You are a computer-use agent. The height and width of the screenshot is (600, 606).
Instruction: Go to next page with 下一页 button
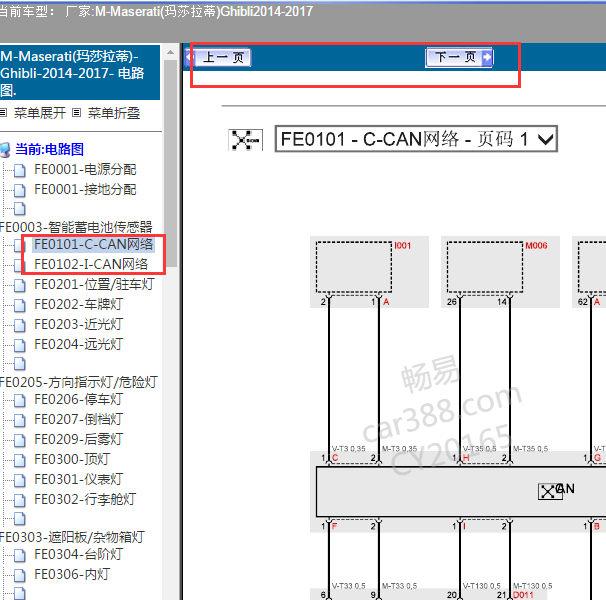coord(459,58)
